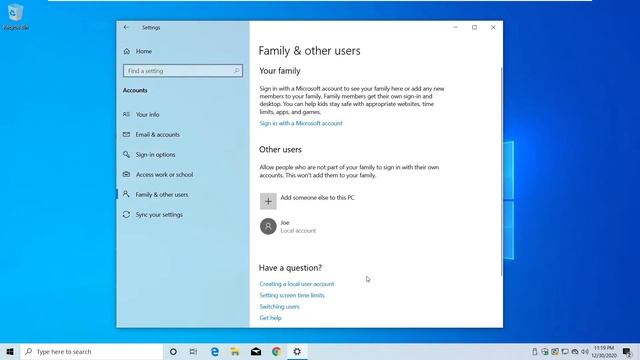Click the Settings gear in the taskbar
This screenshot has width=640, height=360.
pyautogui.click(x=297, y=351)
